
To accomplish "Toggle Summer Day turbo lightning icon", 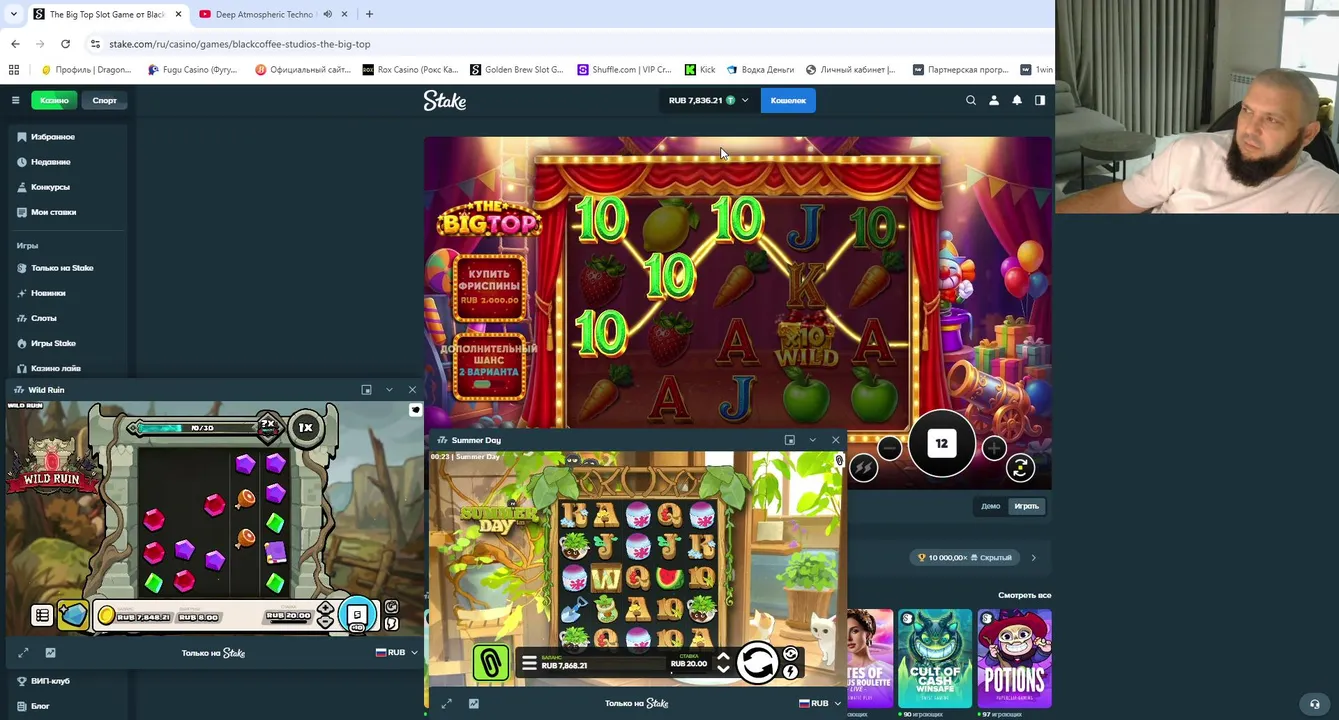I will coord(791,672).
